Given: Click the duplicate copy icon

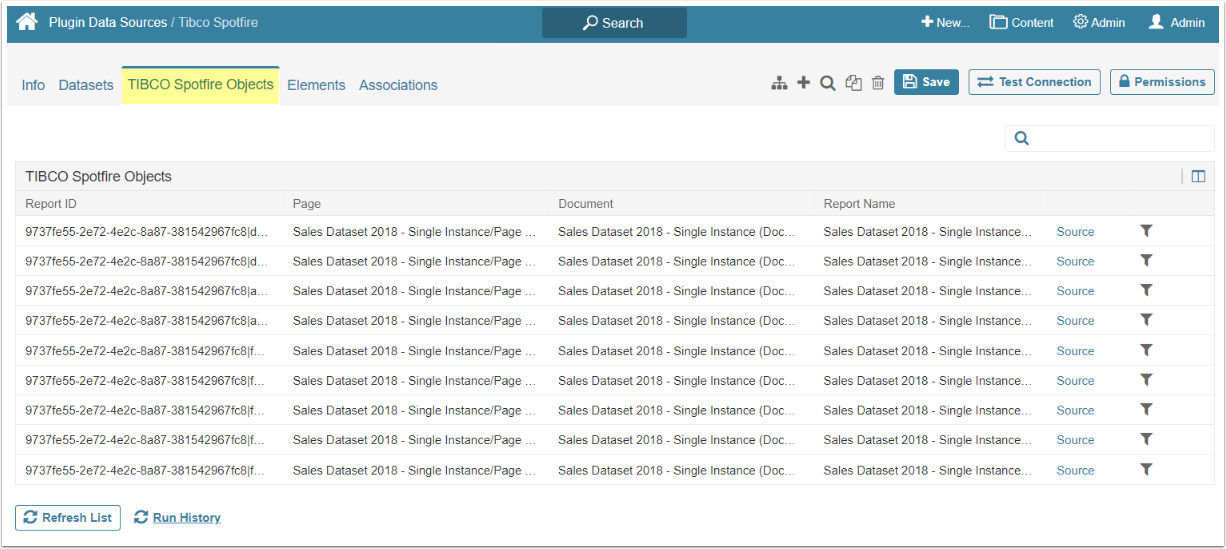Looking at the screenshot, I should [853, 83].
